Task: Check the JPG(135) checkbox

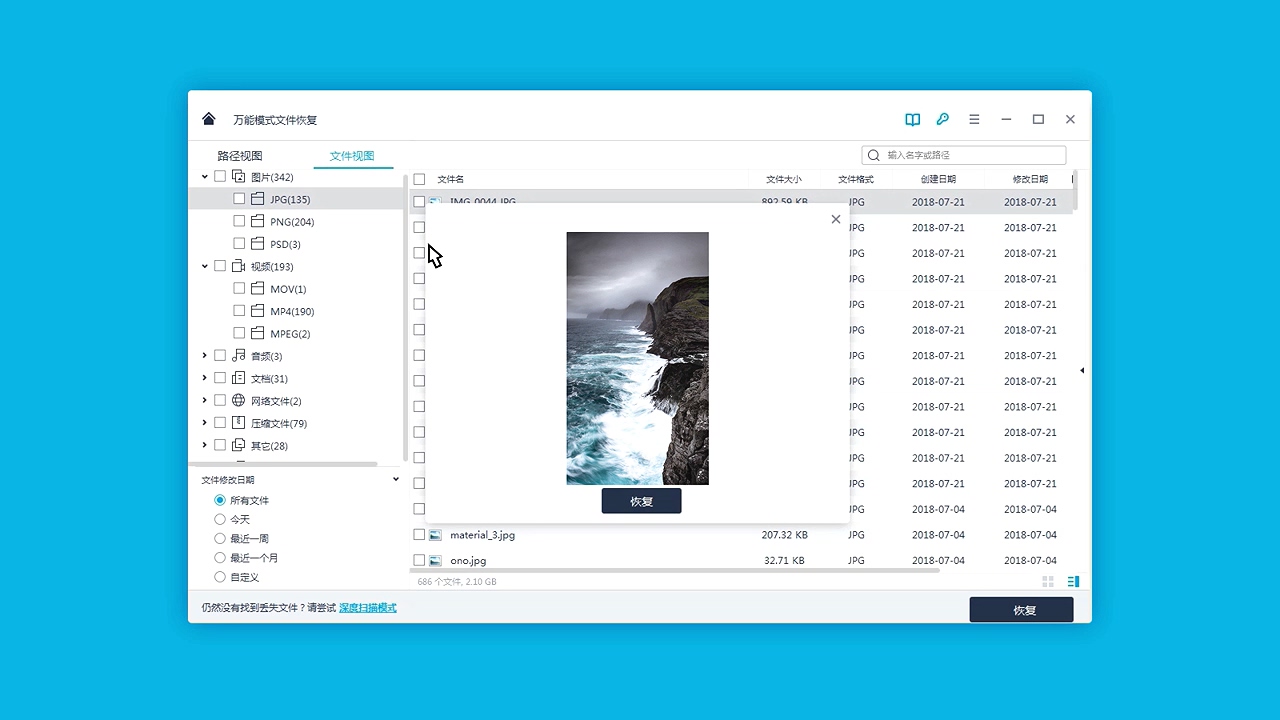Action: [239, 199]
